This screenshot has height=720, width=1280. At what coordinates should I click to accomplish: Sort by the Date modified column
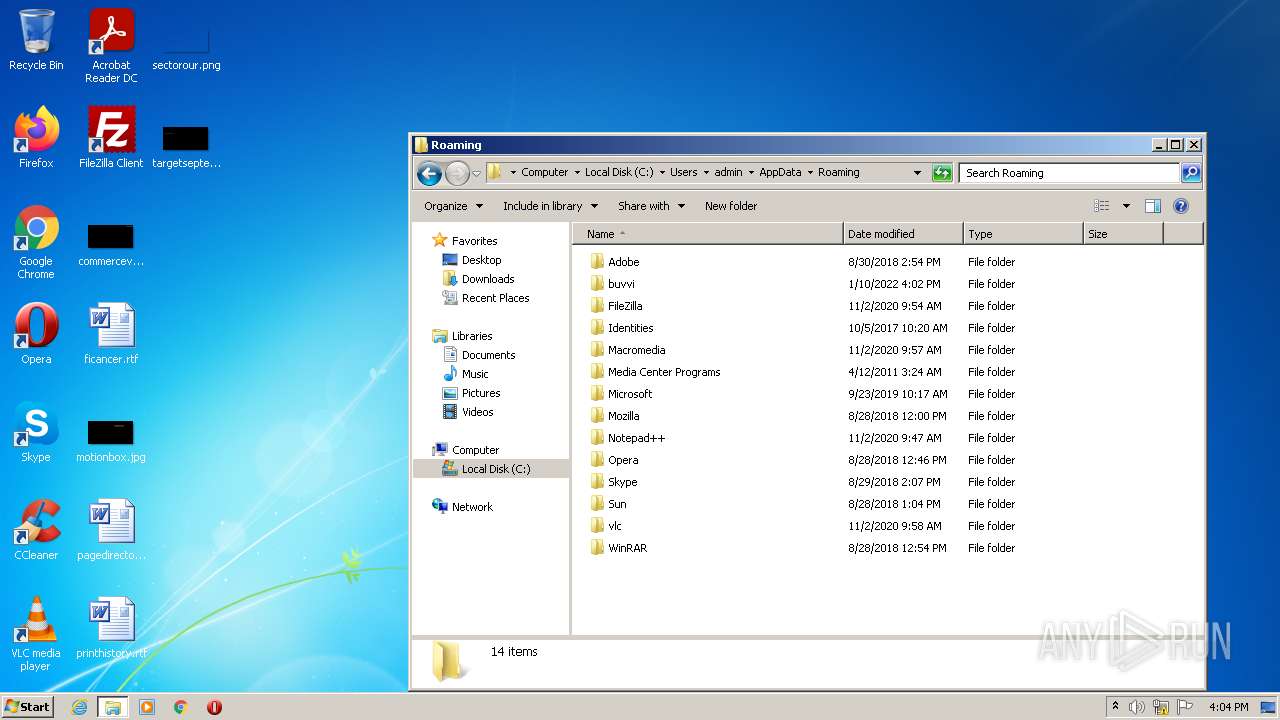point(903,234)
